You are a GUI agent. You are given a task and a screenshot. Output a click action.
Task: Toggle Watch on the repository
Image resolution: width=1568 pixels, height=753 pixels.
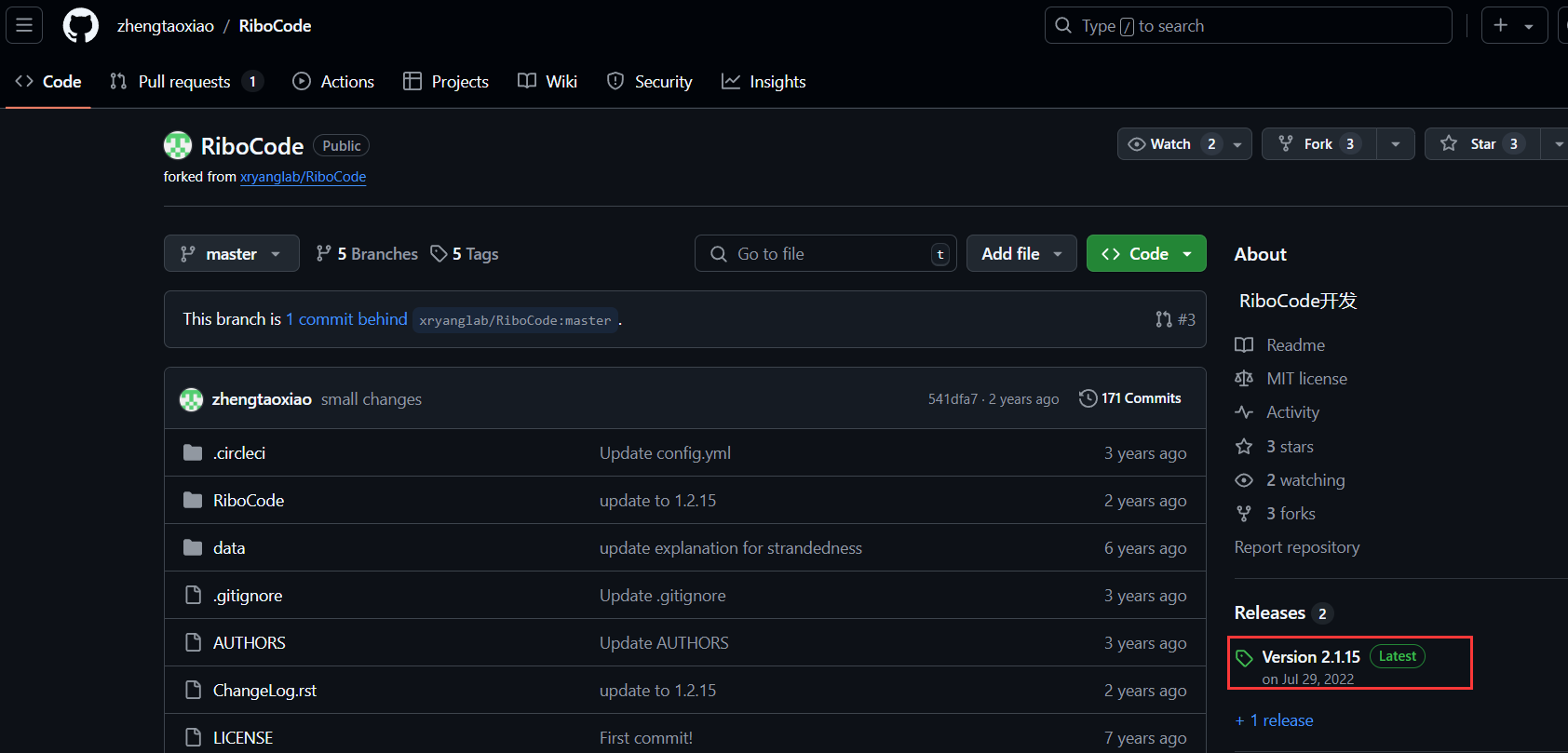(x=1170, y=144)
